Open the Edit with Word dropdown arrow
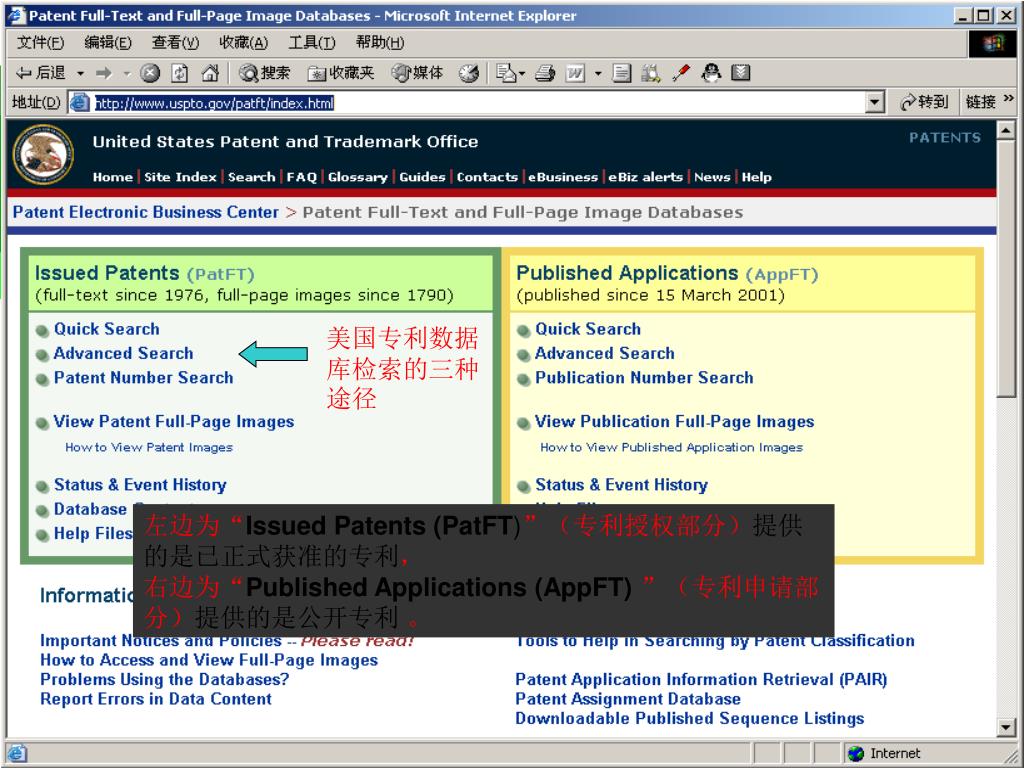Screen dimensions: 1024x768 (598, 73)
